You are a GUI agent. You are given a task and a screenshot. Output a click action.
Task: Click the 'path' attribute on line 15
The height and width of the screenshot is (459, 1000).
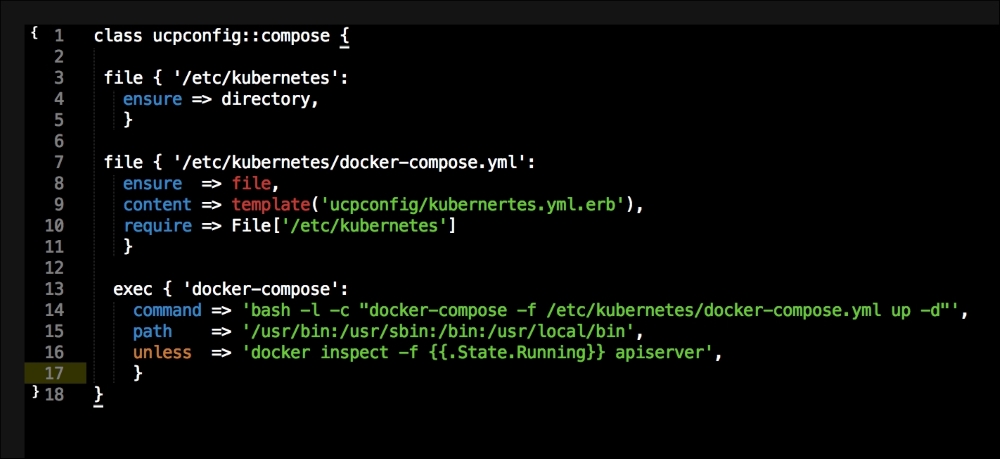click(x=152, y=331)
